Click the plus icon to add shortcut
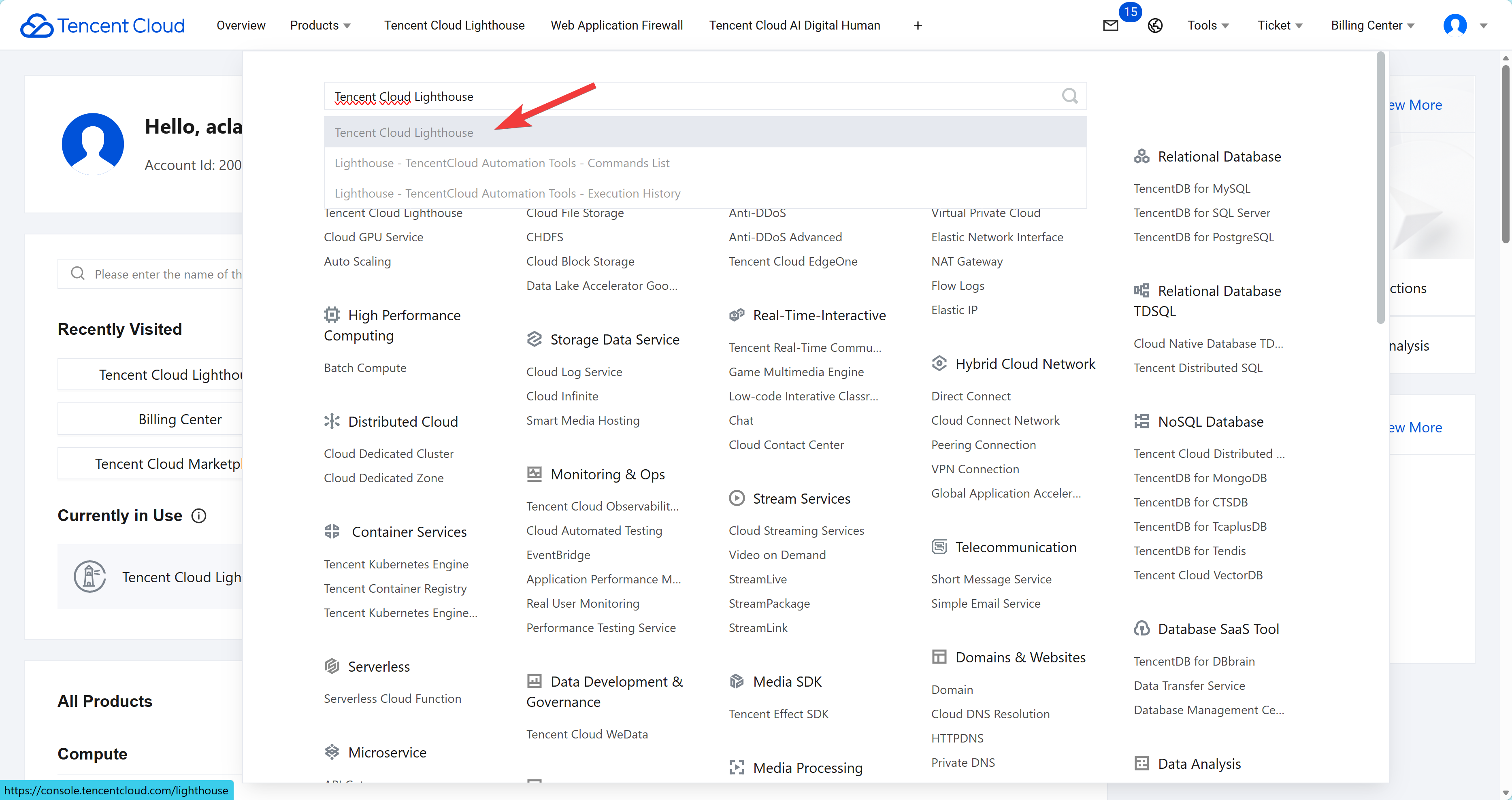This screenshot has height=800, width=1512. (x=918, y=25)
